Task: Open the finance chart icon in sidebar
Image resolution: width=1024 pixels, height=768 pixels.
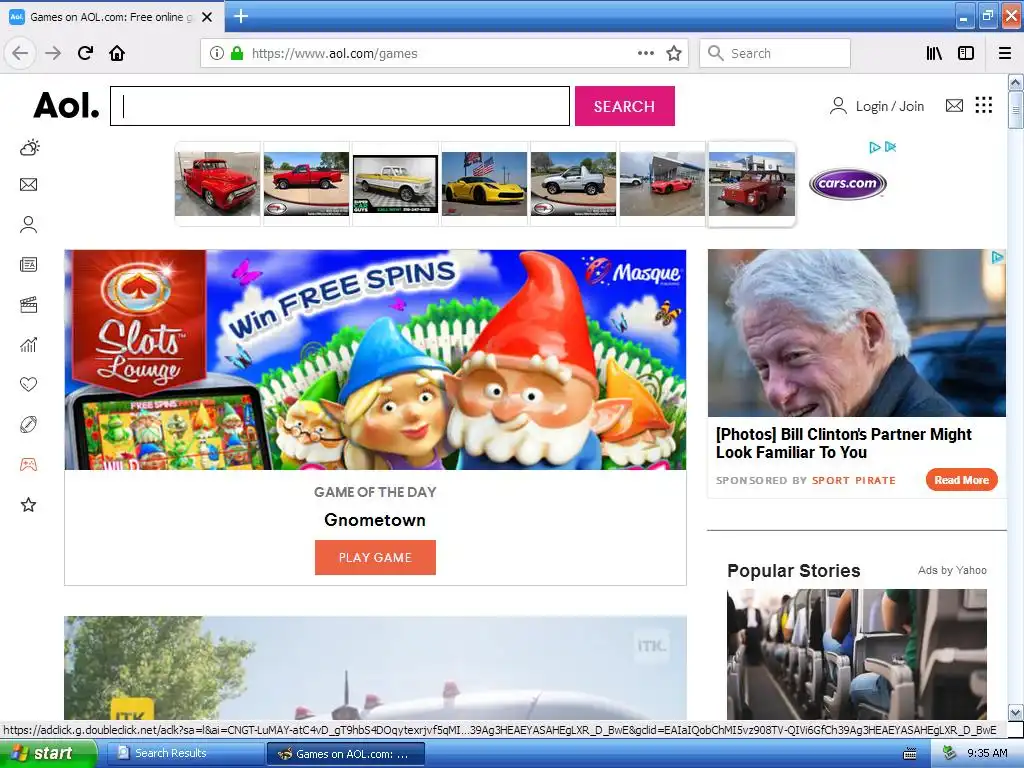Action: (x=29, y=345)
